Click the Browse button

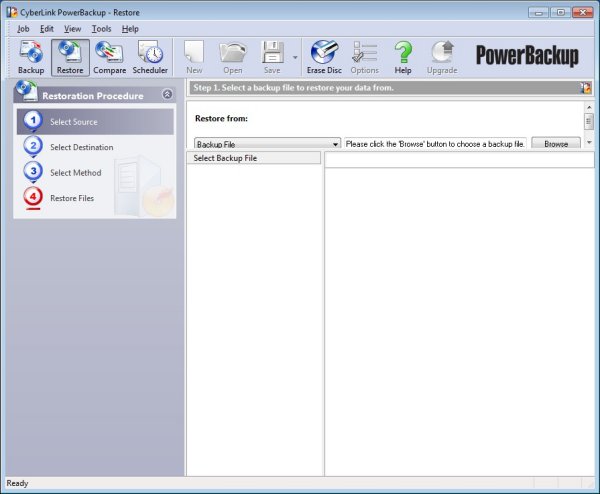click(x=556, y=143)
